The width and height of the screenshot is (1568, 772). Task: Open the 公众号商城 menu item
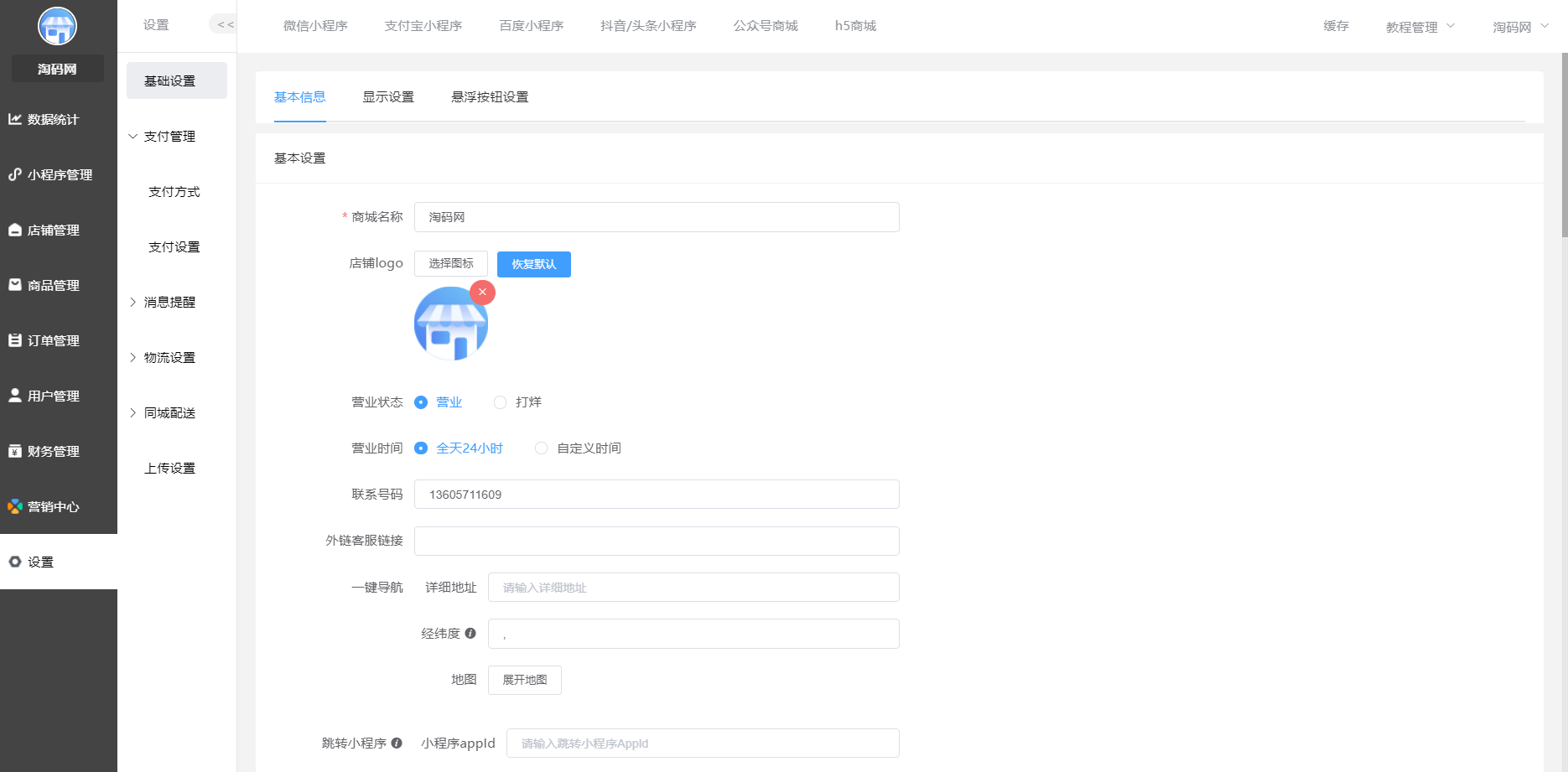(765, 26)
